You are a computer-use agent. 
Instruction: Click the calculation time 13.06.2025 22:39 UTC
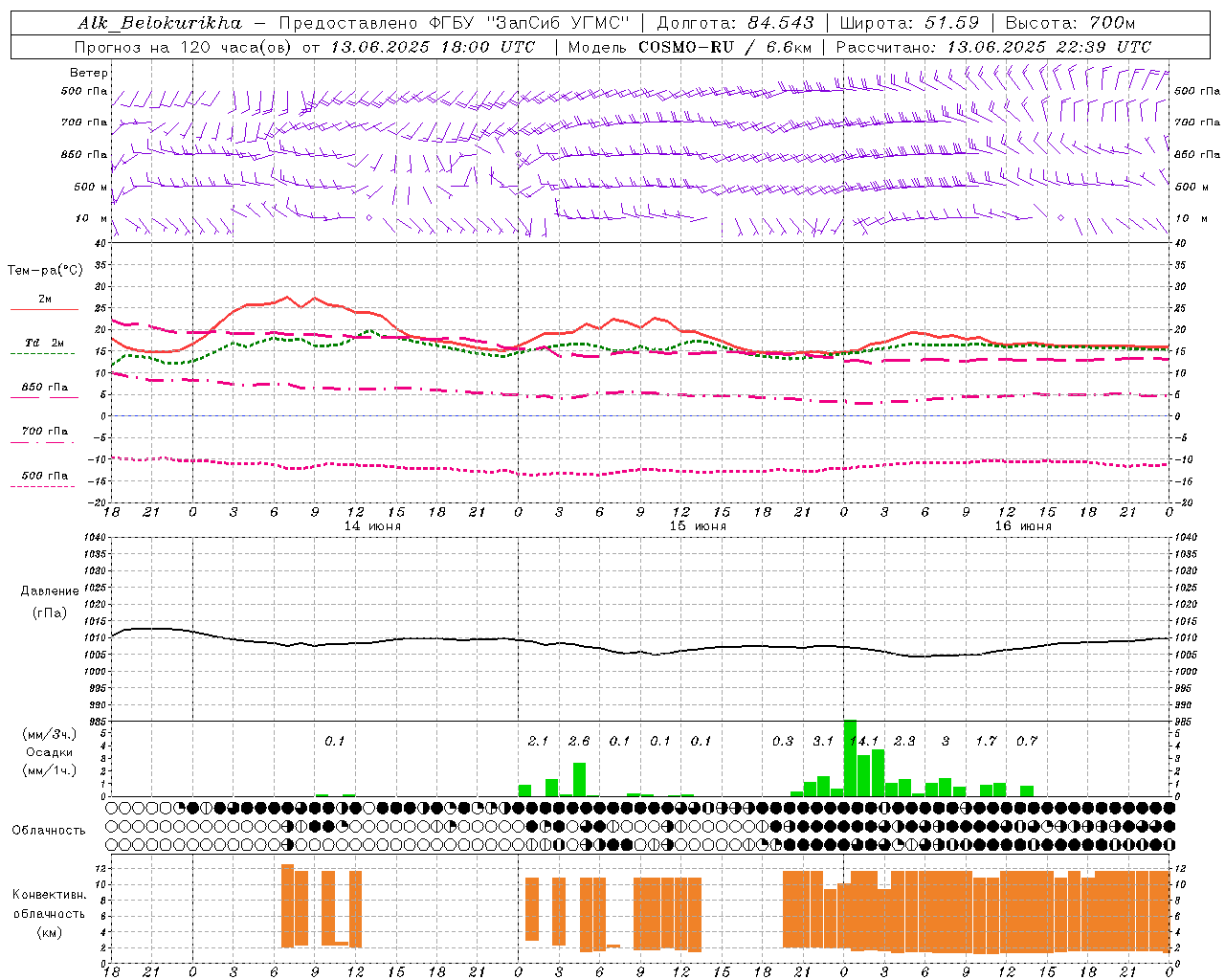(x=1049, y=47)
